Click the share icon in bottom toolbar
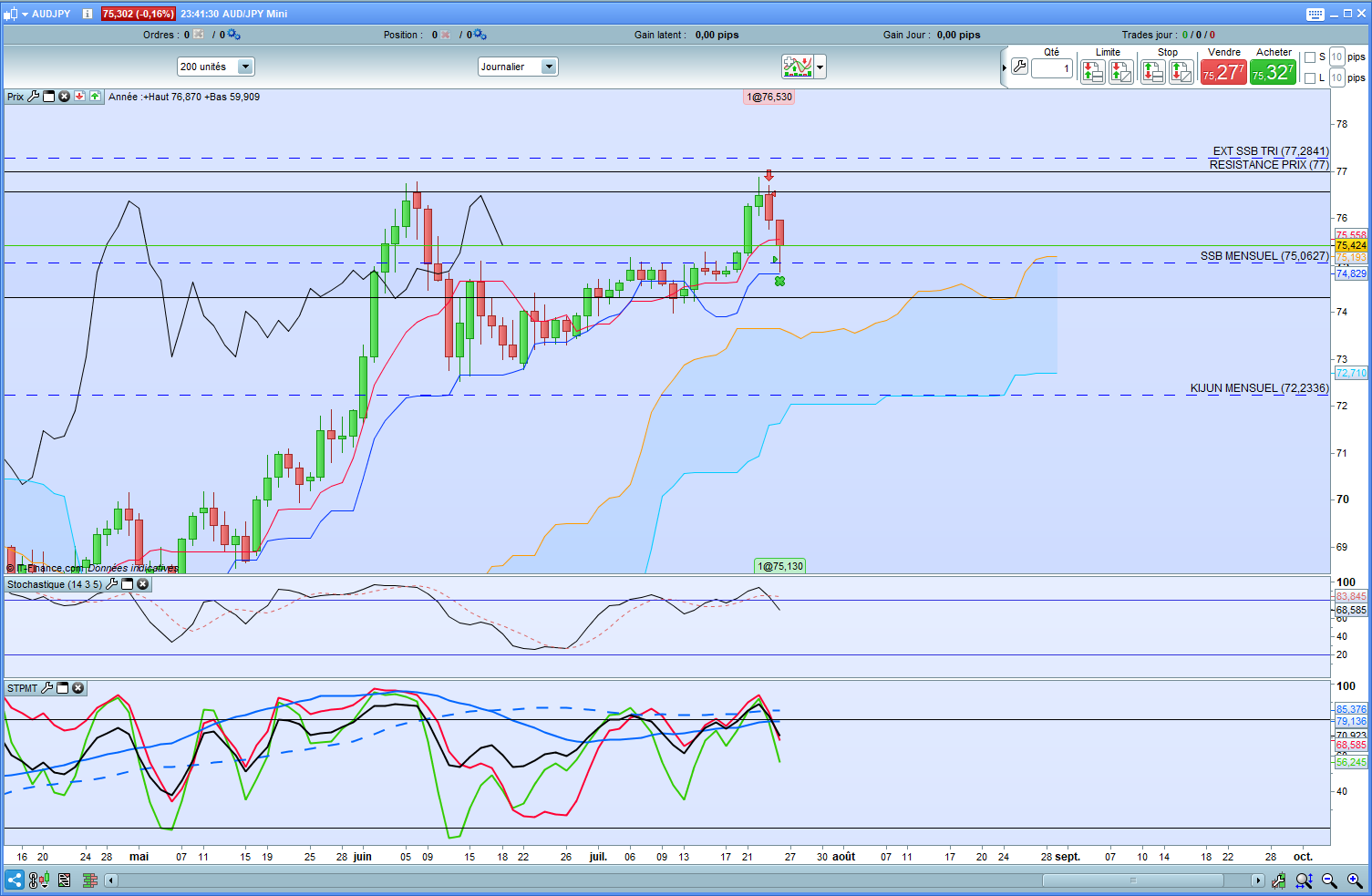This screenshot has width=1372, height=896. click(15, 881)
